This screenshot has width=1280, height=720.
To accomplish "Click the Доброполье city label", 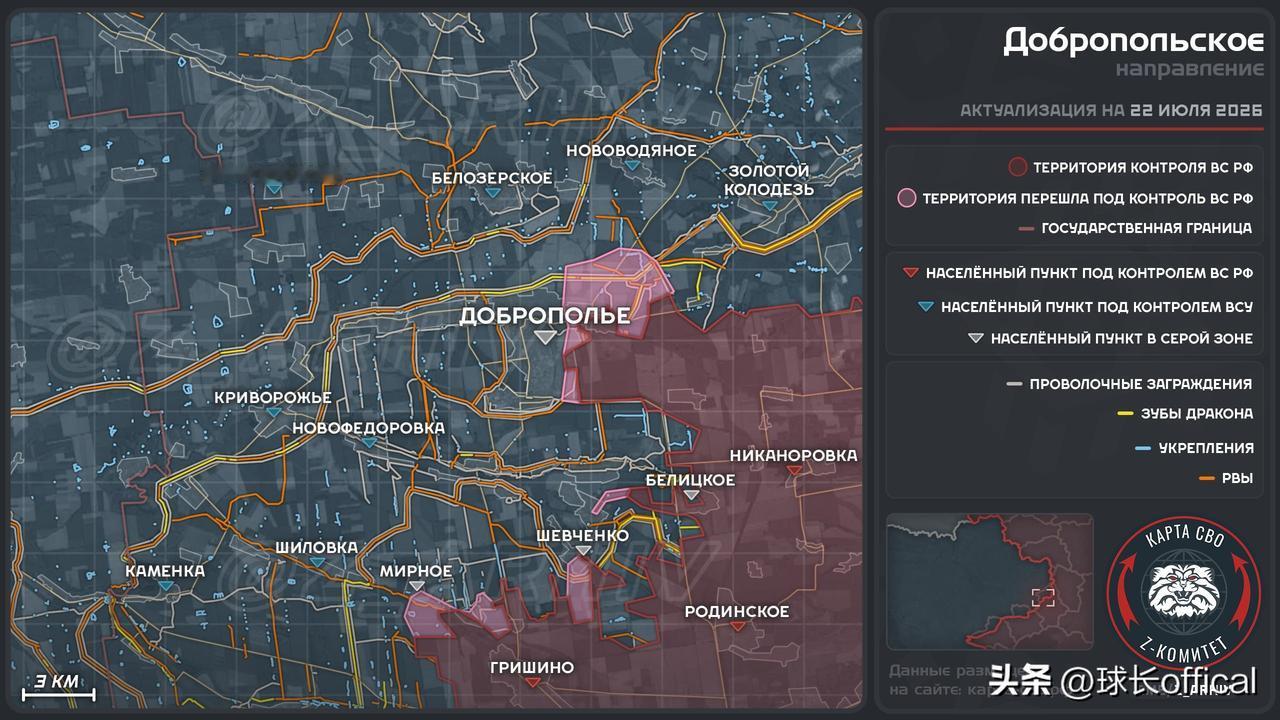I will click(x=545, y=316).
